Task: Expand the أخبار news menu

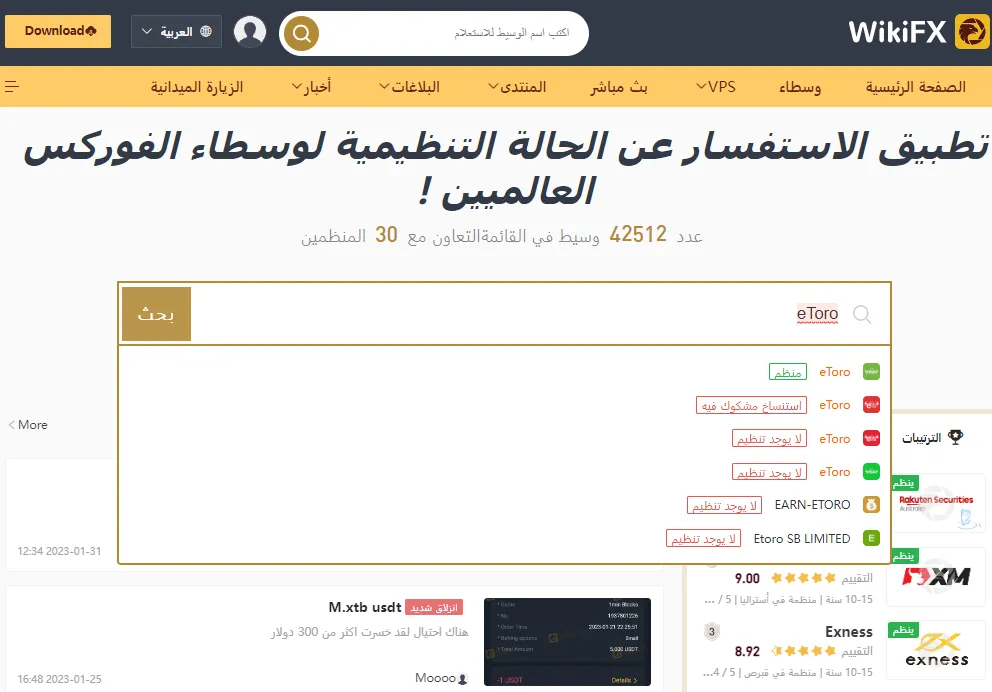Action: click(311, 87)
